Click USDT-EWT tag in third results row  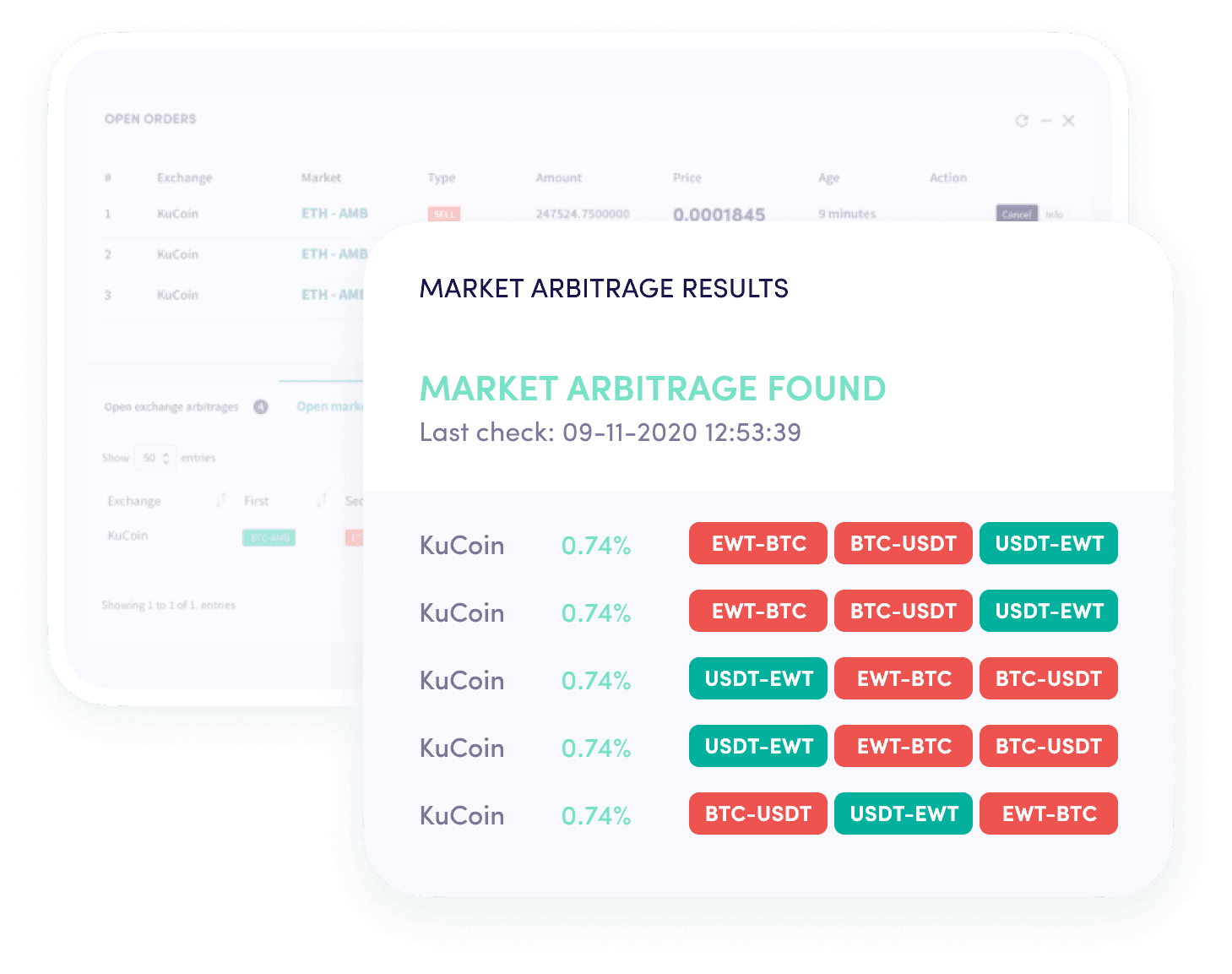[758, 678]
